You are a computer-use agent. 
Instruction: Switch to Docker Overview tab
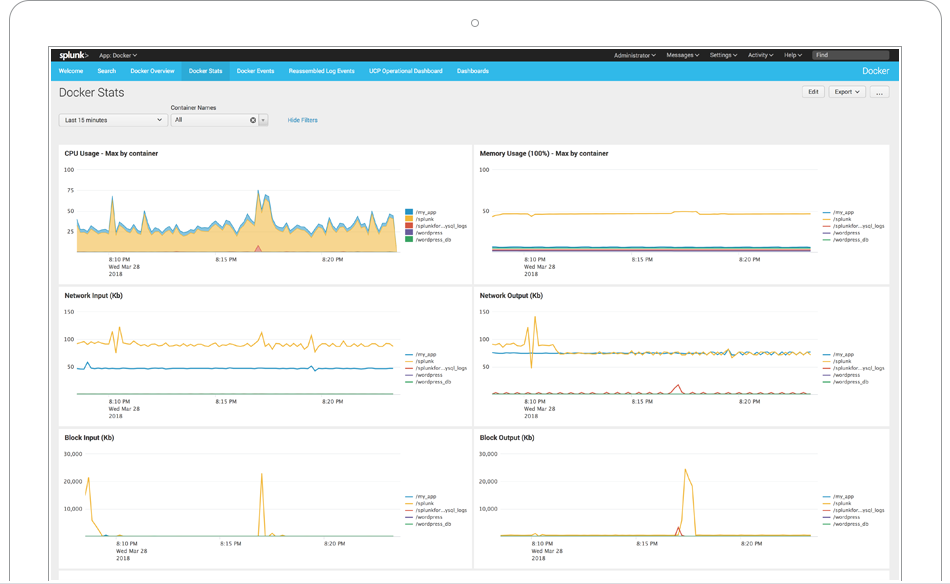pyautogui.click(x=152, y=71)
